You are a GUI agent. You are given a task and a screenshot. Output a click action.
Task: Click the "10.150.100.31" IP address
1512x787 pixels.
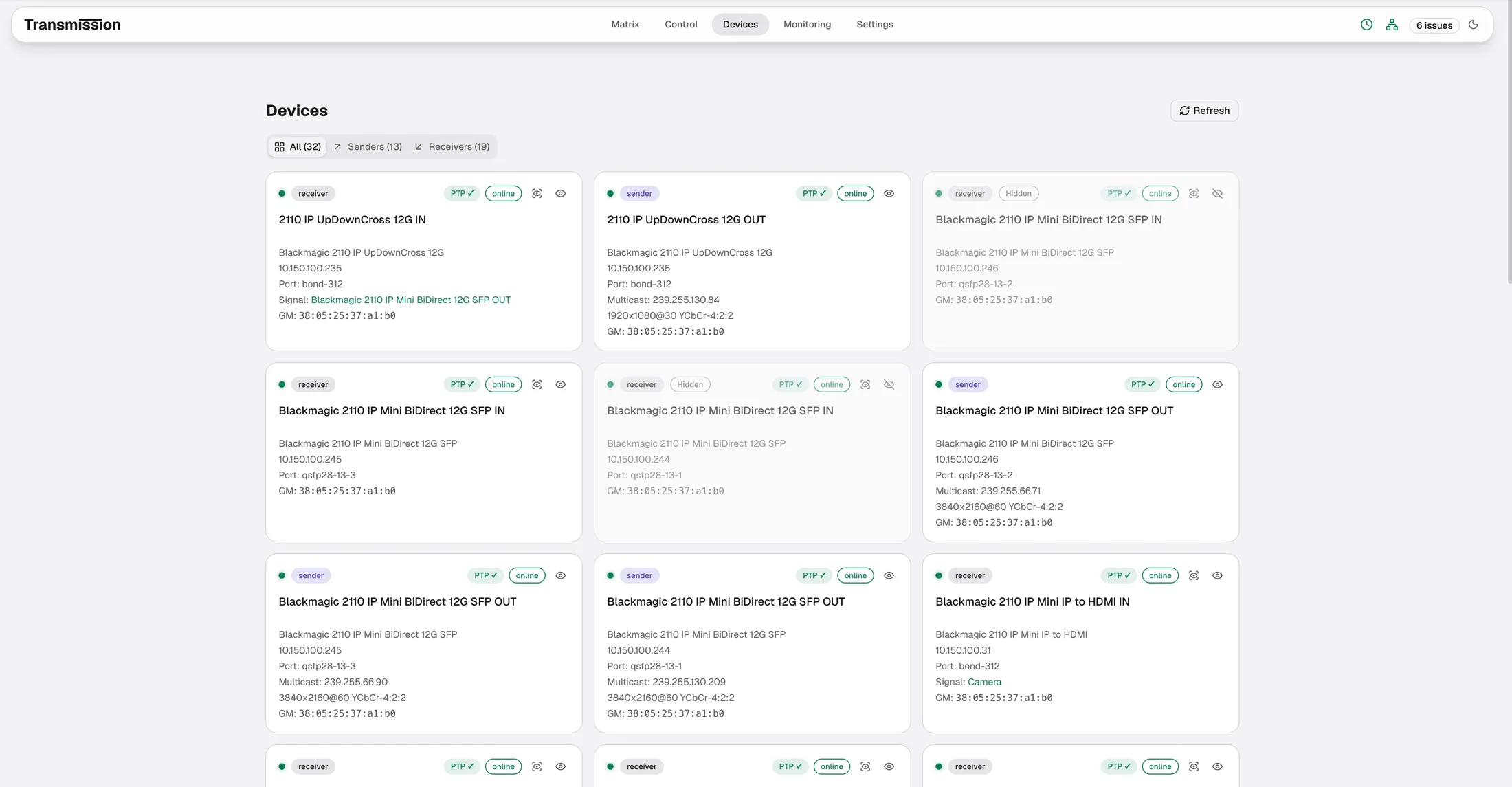(x=963, y=651)
